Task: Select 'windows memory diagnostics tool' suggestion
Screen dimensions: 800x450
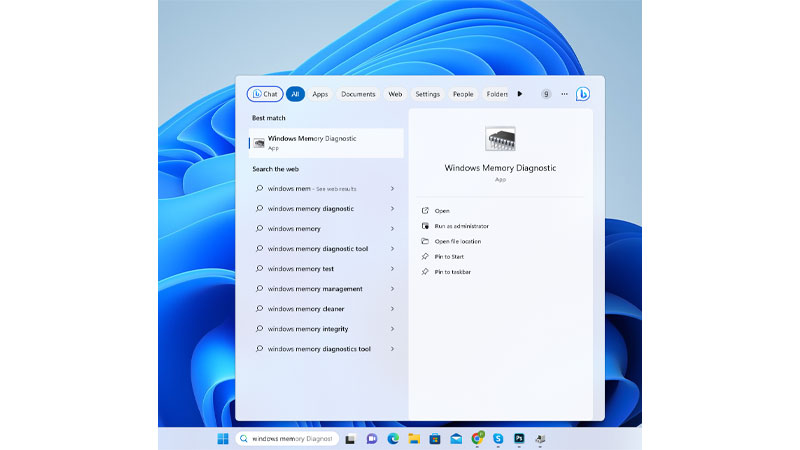Action: pos(326,349)
